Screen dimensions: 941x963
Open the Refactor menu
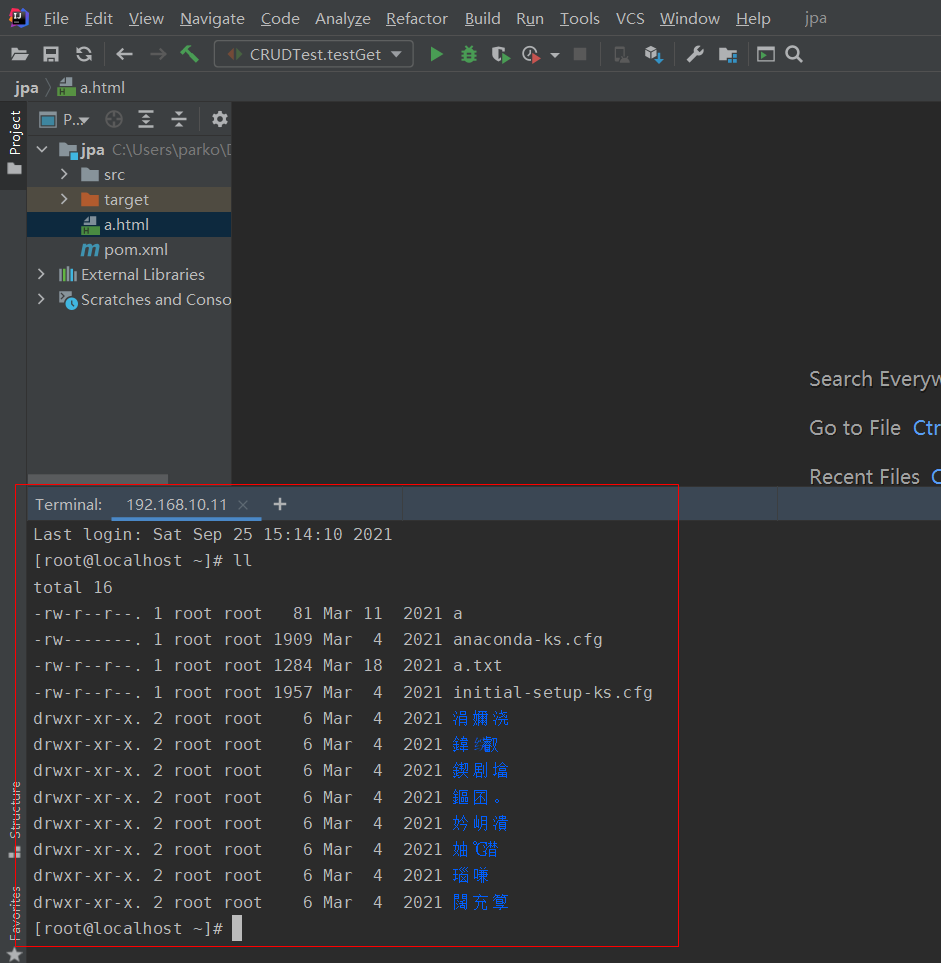[416, 19]
